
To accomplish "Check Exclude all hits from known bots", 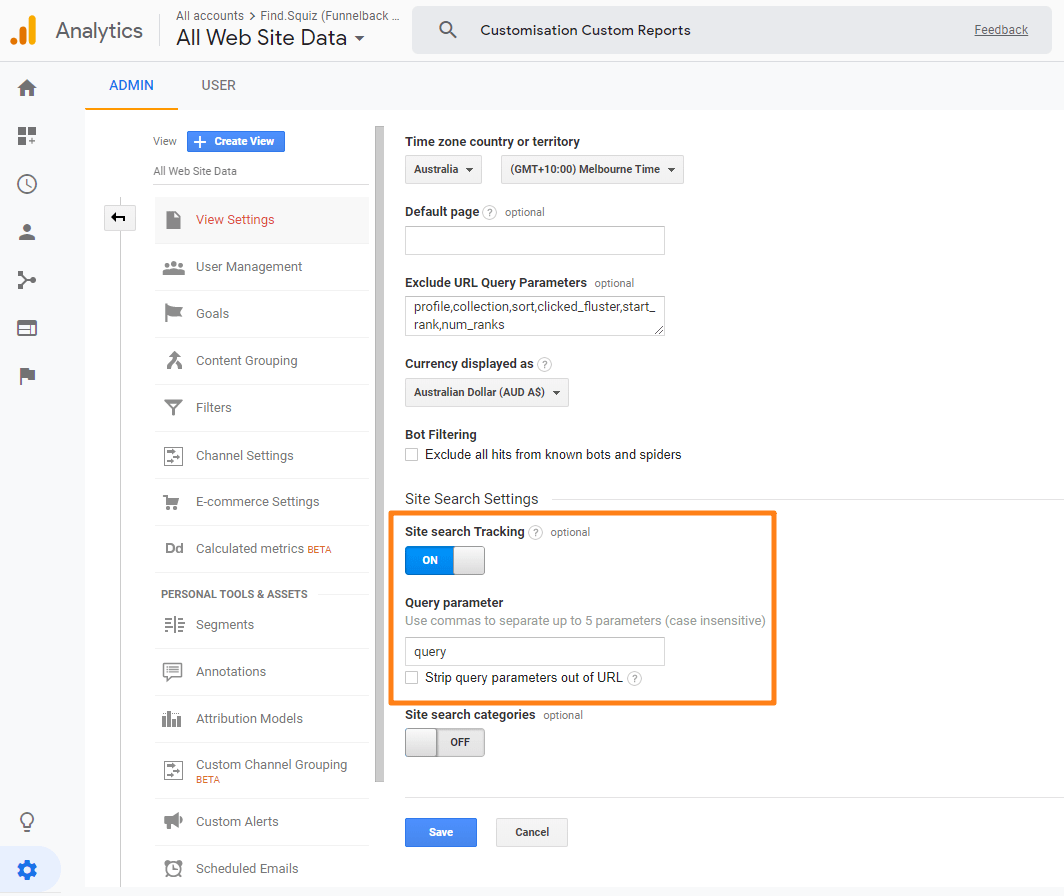I will click(x=411, y=454).
